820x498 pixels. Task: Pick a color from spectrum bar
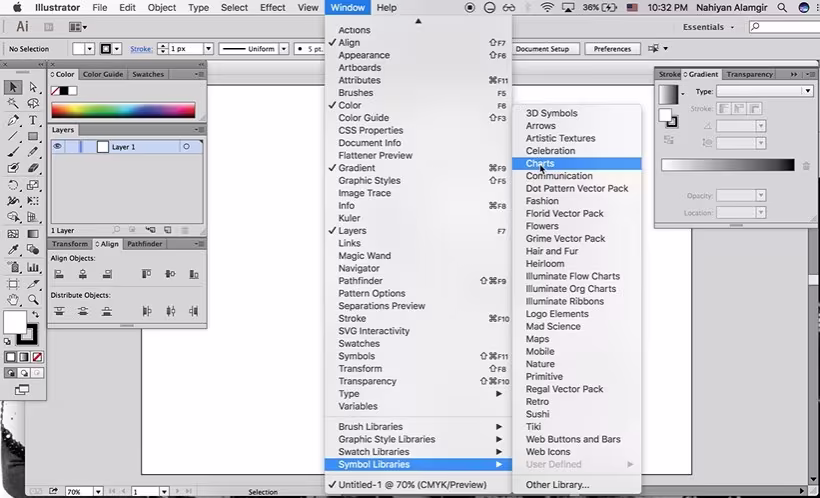click(x=123, y=110)
